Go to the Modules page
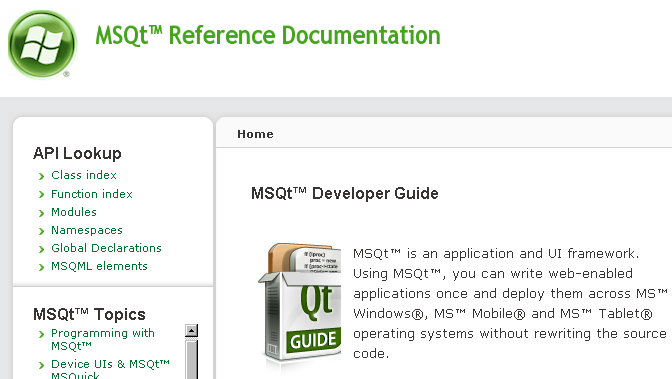Viewport: 672px width, 379px height. pos(74,212)
